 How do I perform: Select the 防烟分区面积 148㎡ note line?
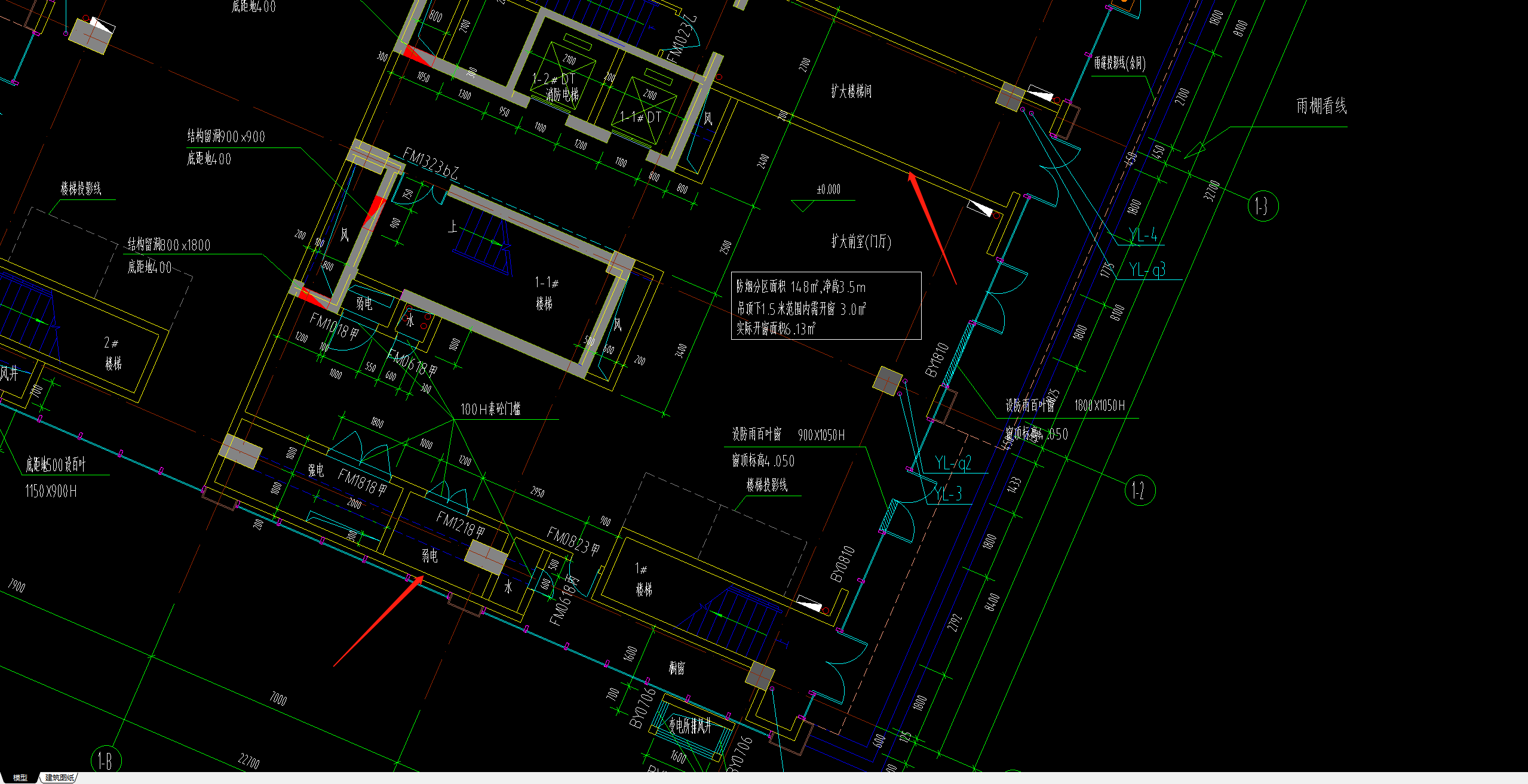tap(801, 287)
